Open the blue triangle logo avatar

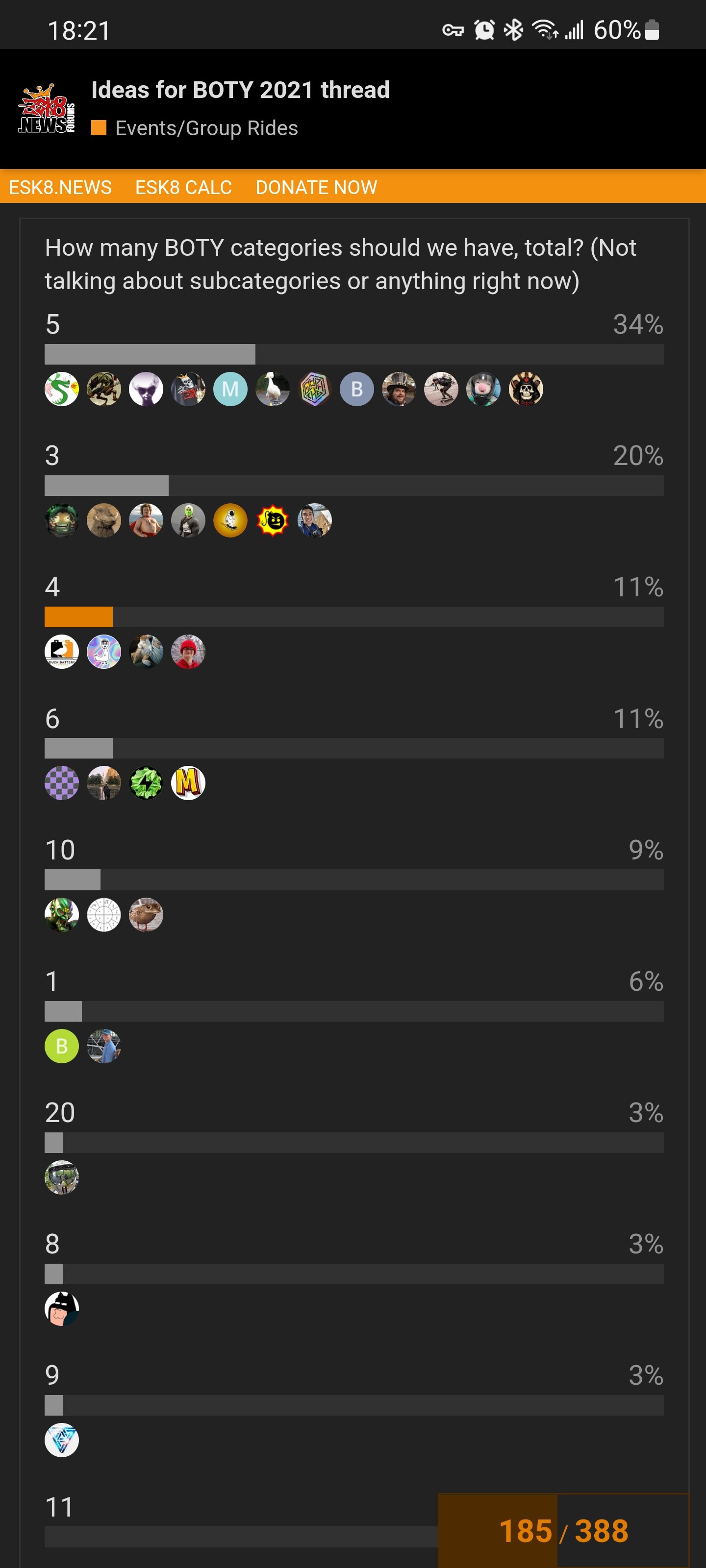(61, 1440)
